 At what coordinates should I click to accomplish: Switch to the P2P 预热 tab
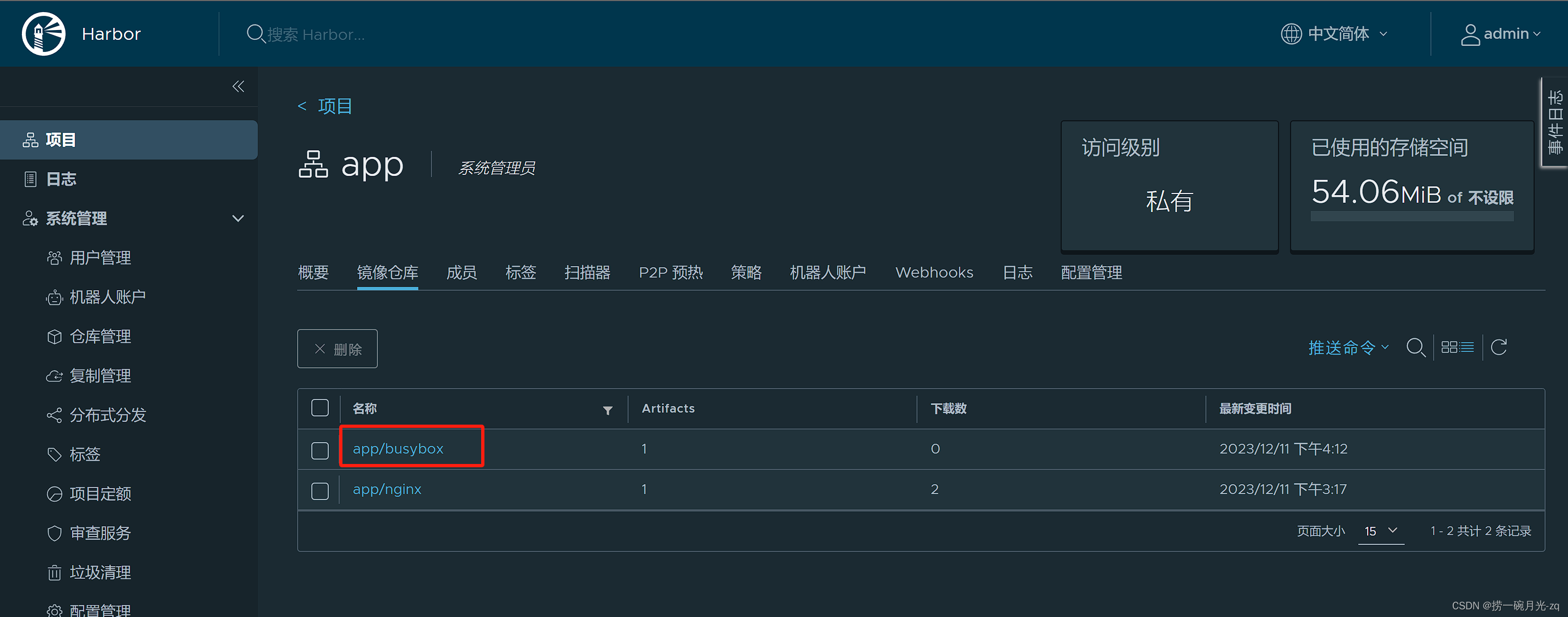coord(671,272)
